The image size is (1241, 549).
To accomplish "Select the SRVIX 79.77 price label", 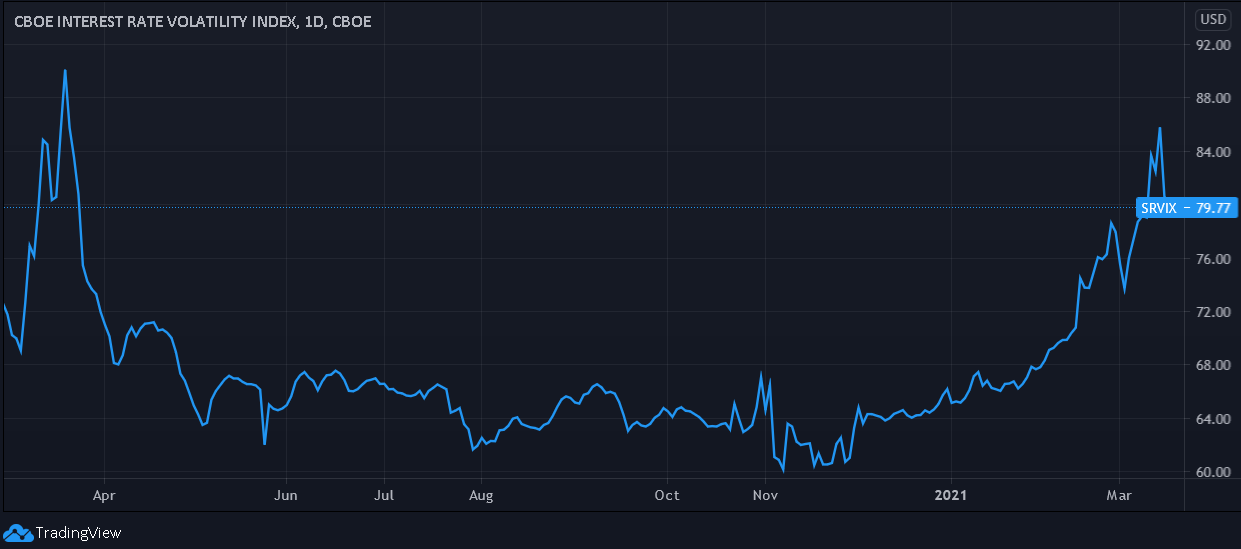I will point(1187,208).
